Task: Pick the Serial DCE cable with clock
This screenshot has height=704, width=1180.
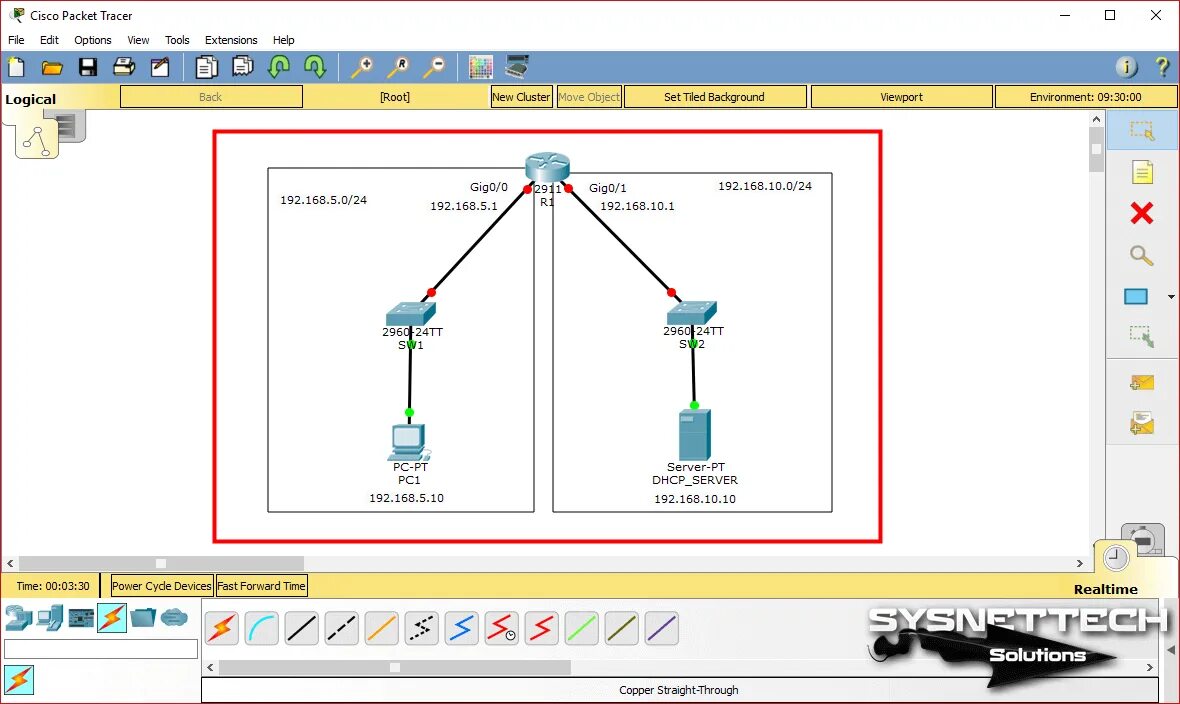Action: pyautogui.click(x=501, y=629)
